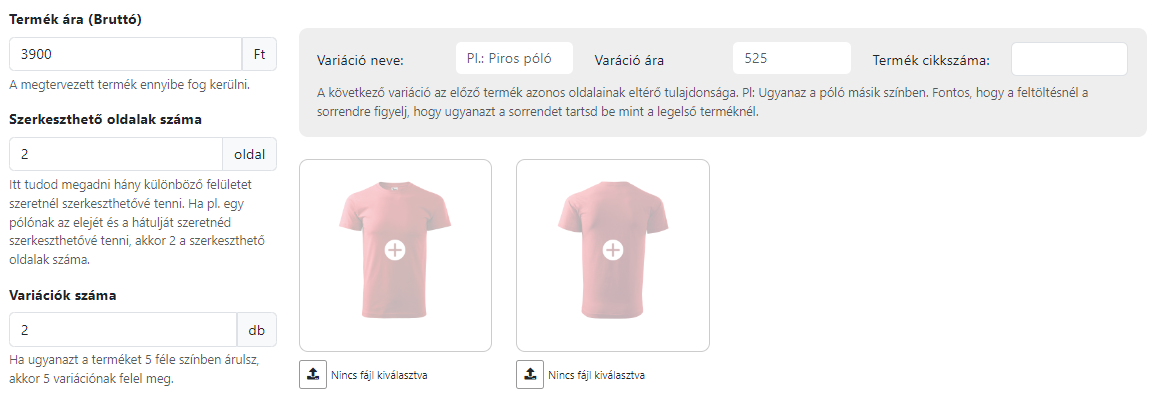1162x407 pixels.
Task: Click the Ft currency suffix box
Action: (x=259, y=54)
